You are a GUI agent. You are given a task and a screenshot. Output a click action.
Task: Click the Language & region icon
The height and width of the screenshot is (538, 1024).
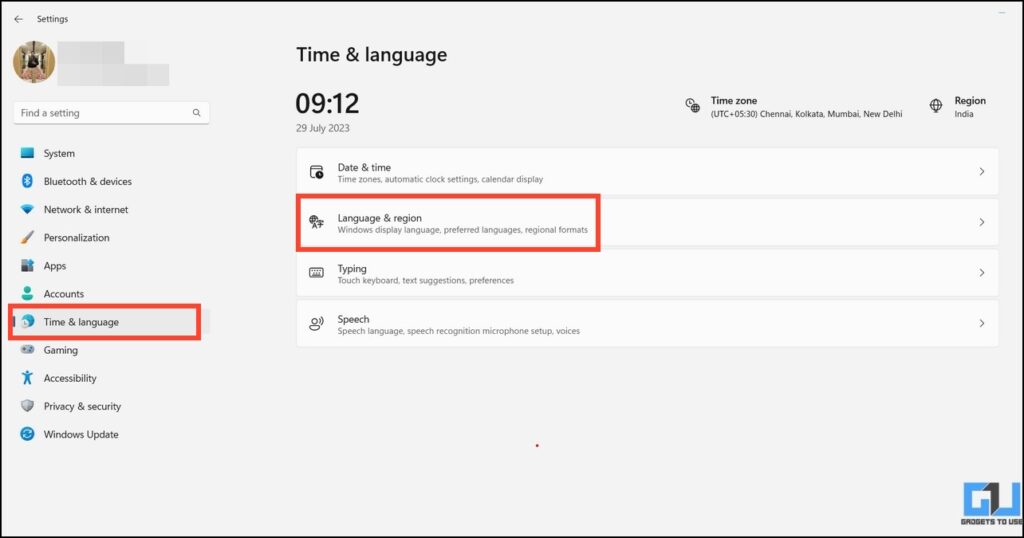[316, 222]
